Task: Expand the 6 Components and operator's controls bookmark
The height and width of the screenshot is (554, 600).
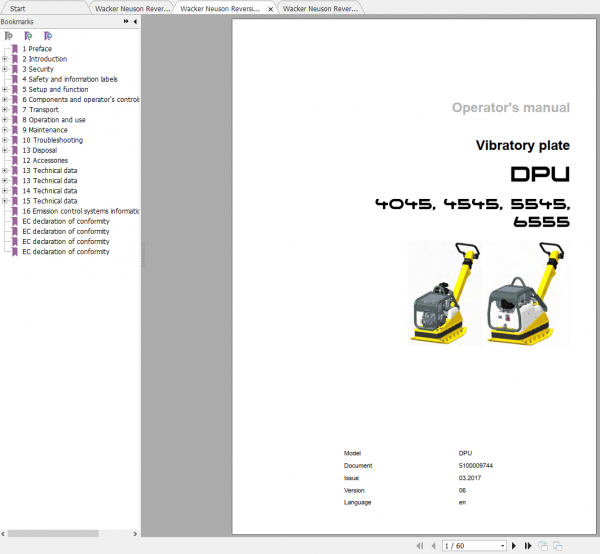Action: 5,99
